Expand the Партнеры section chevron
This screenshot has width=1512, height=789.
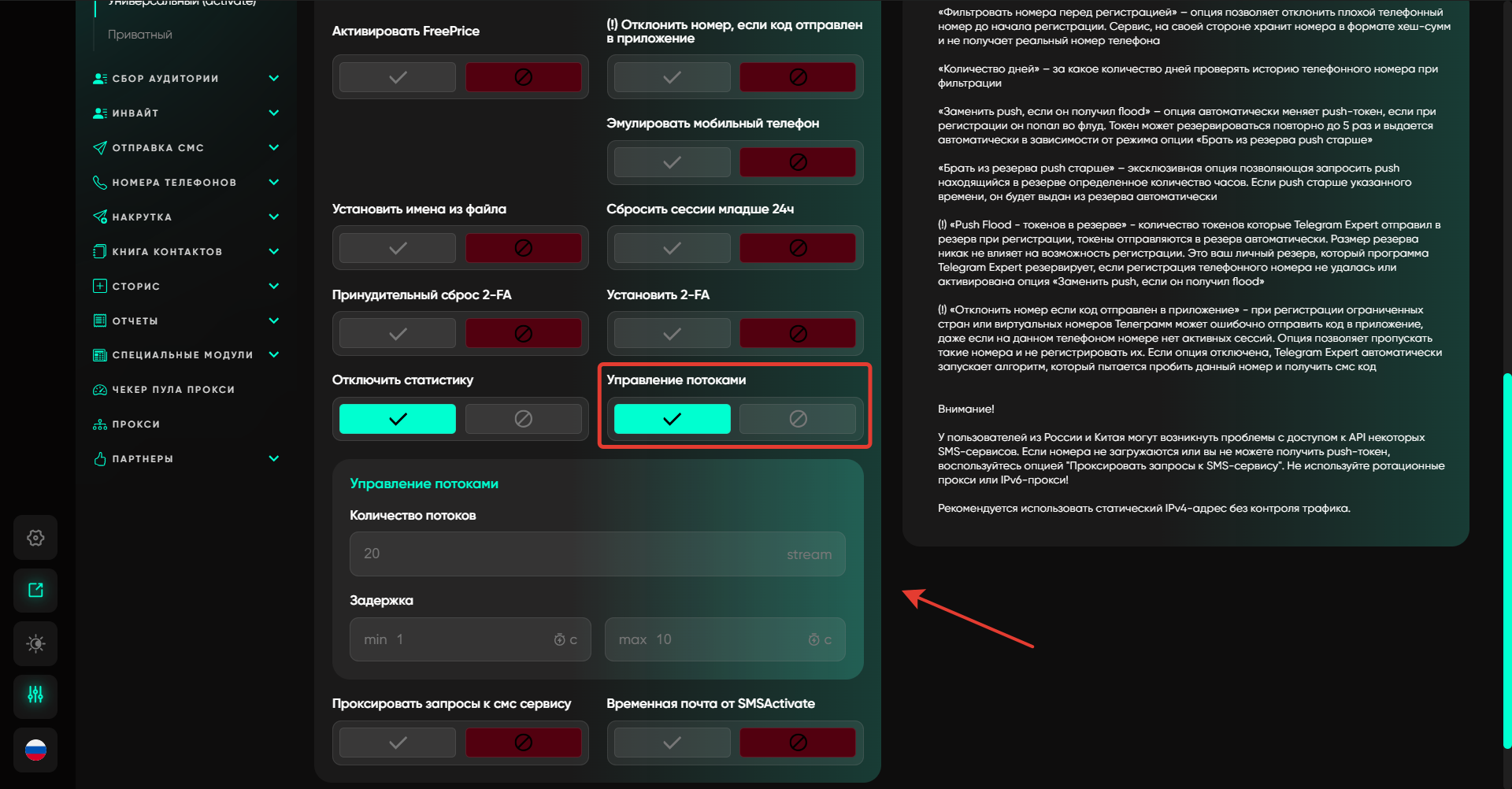pyautogui.click(x=274, y=459)
